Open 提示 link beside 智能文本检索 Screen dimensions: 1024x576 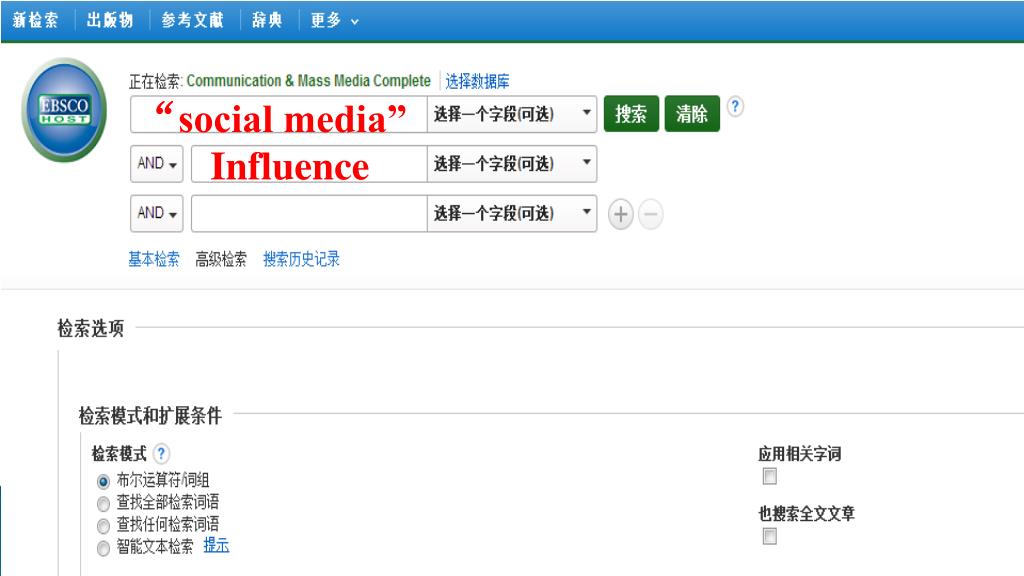pyautogui.click(x=216, y=545)
